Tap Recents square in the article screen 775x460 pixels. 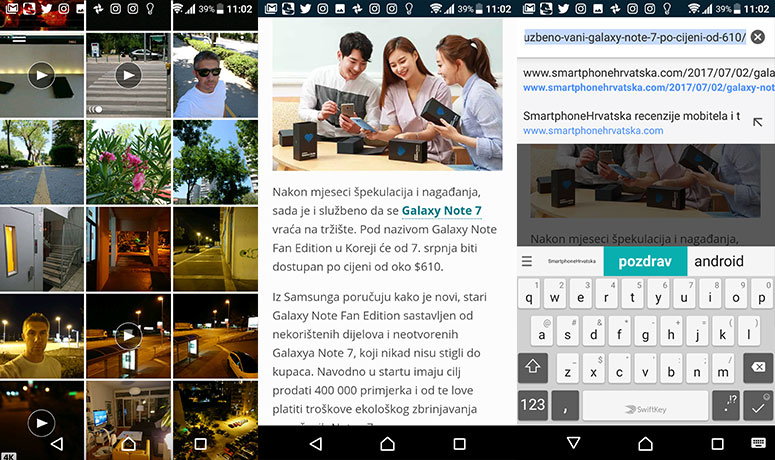(459, 444)
